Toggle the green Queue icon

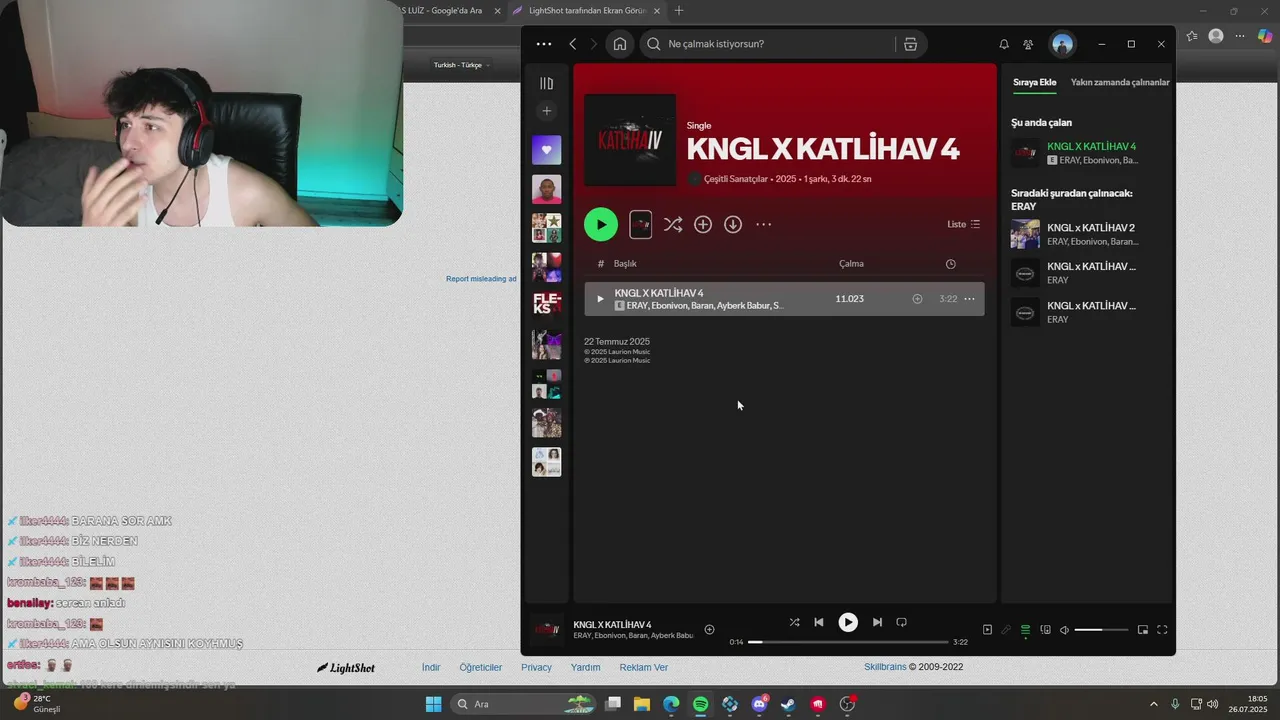pyautogui.click(x=1025, y=630)
